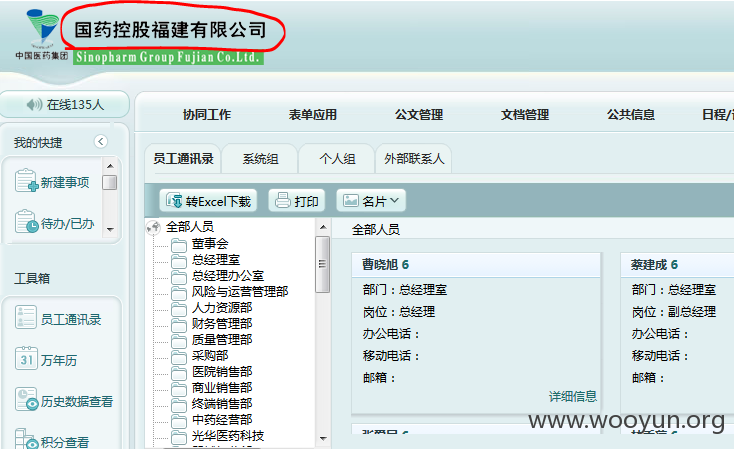Select the 采购部 folder
This screenshot has width=734, height=449.
tap(210, 356)
